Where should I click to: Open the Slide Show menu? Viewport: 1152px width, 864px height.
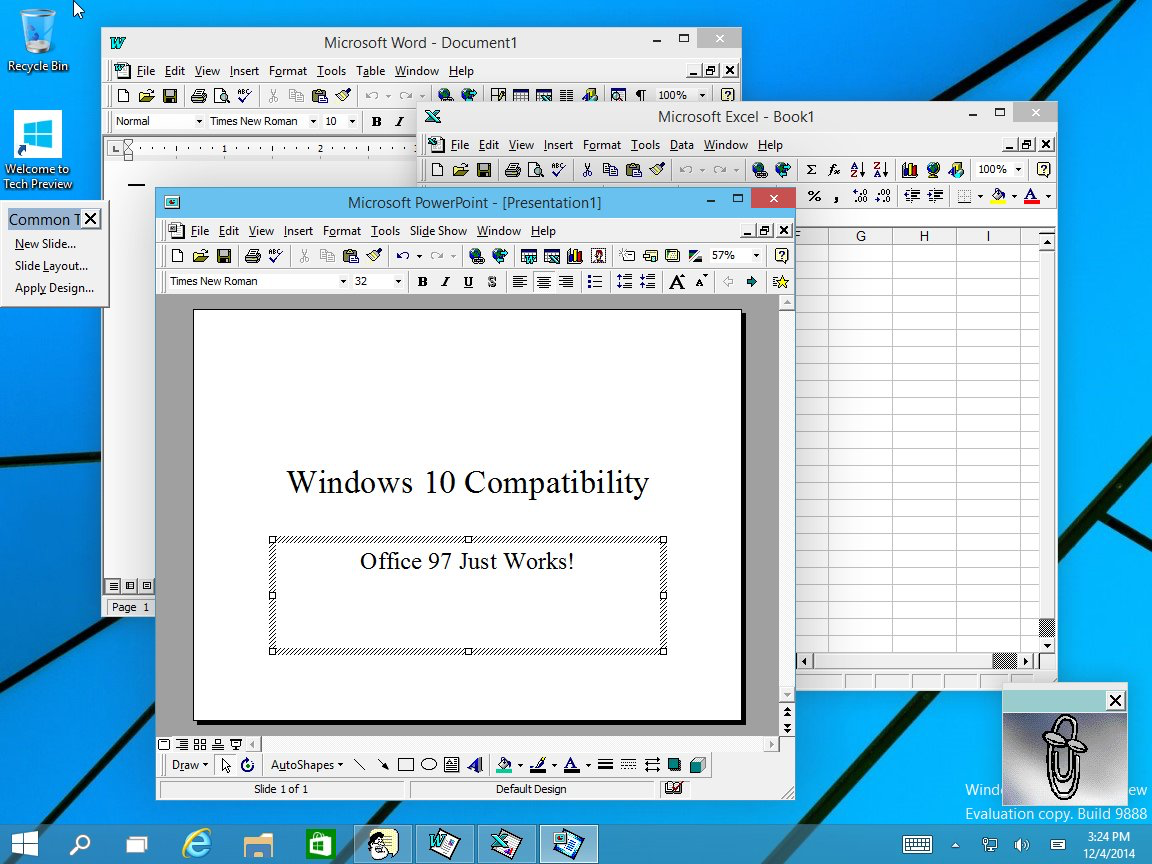(438, 231)
